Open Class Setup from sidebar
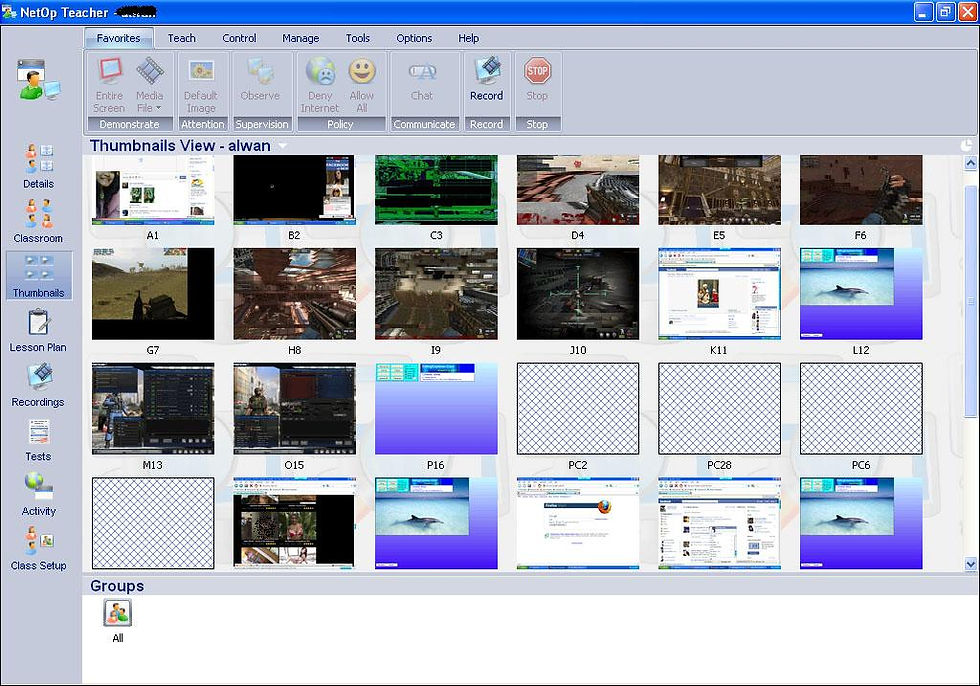Screen dimensions: 980x686 pyautogui.click(x=38, y=549)
